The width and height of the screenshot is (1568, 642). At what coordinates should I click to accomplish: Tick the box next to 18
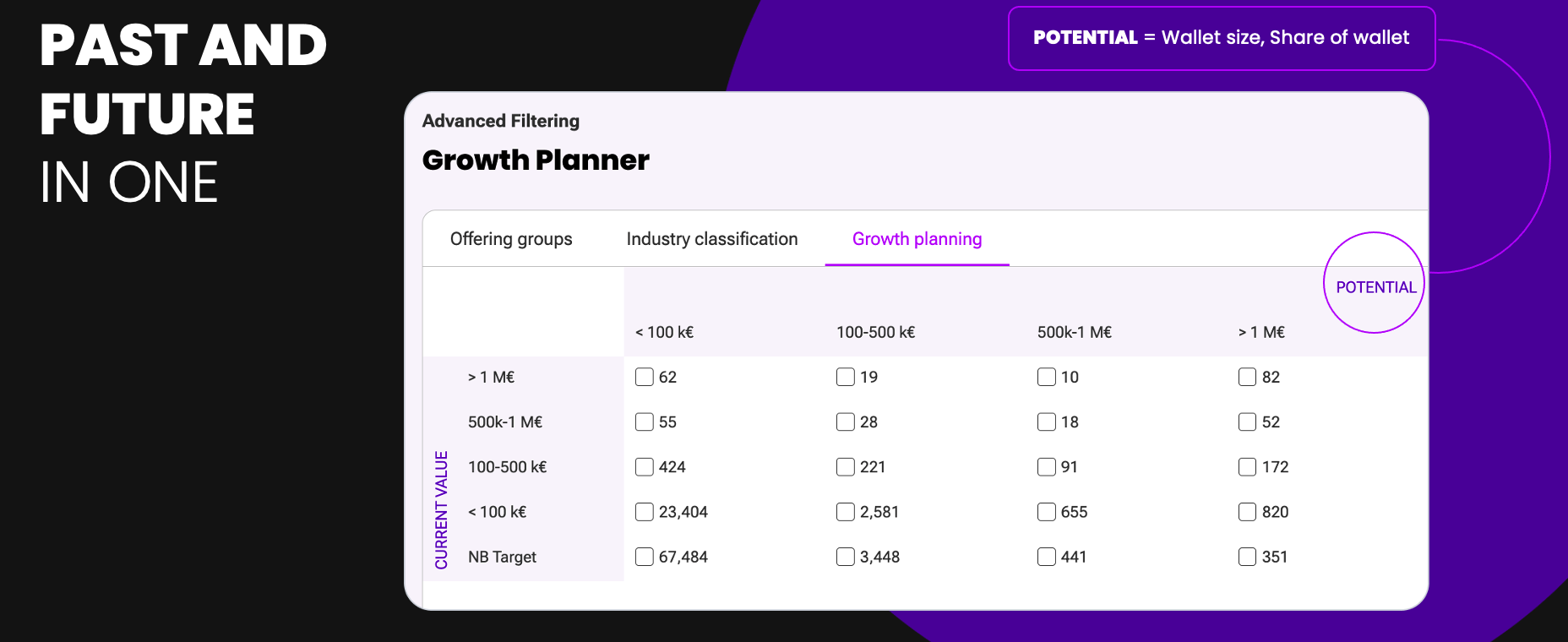(1047, 422)
